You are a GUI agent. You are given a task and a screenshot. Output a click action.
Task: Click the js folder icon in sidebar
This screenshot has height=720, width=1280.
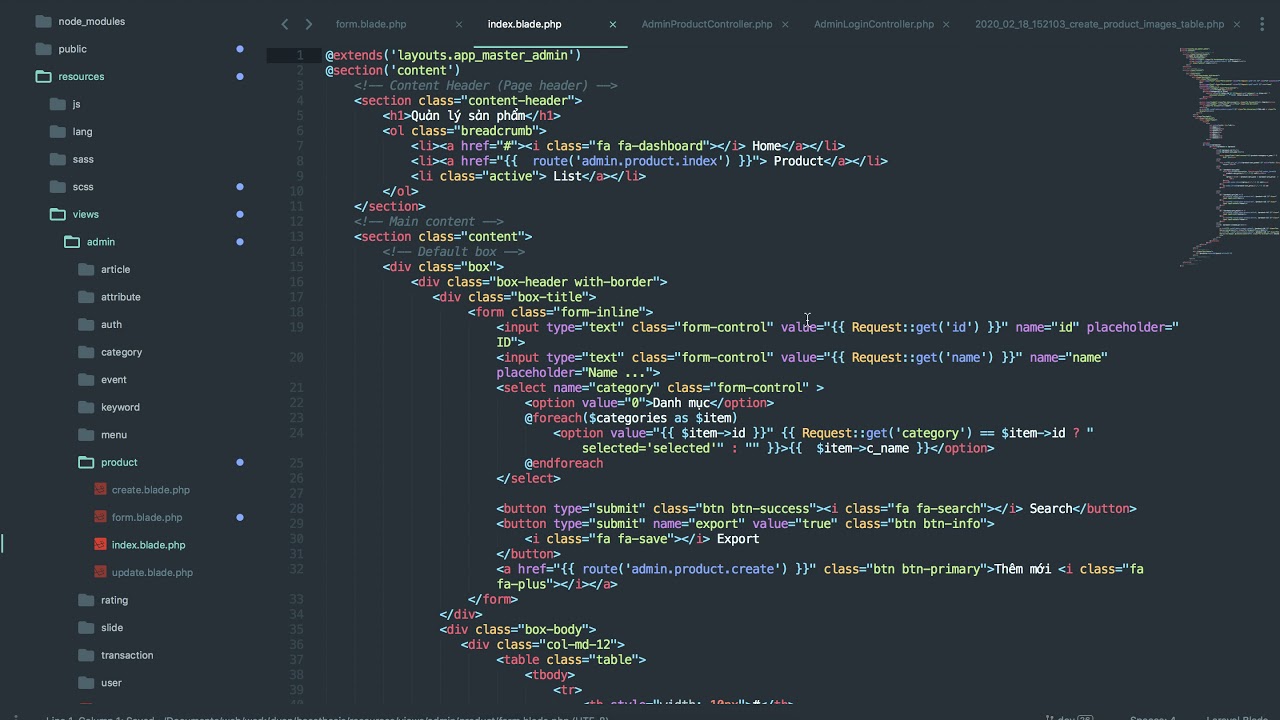point(57,104)
